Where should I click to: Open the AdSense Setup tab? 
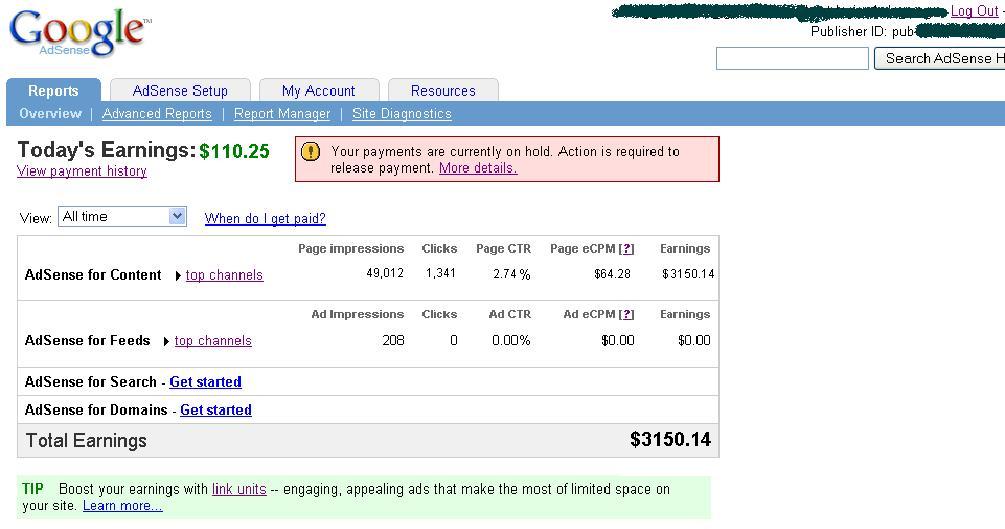pos(180,90)
